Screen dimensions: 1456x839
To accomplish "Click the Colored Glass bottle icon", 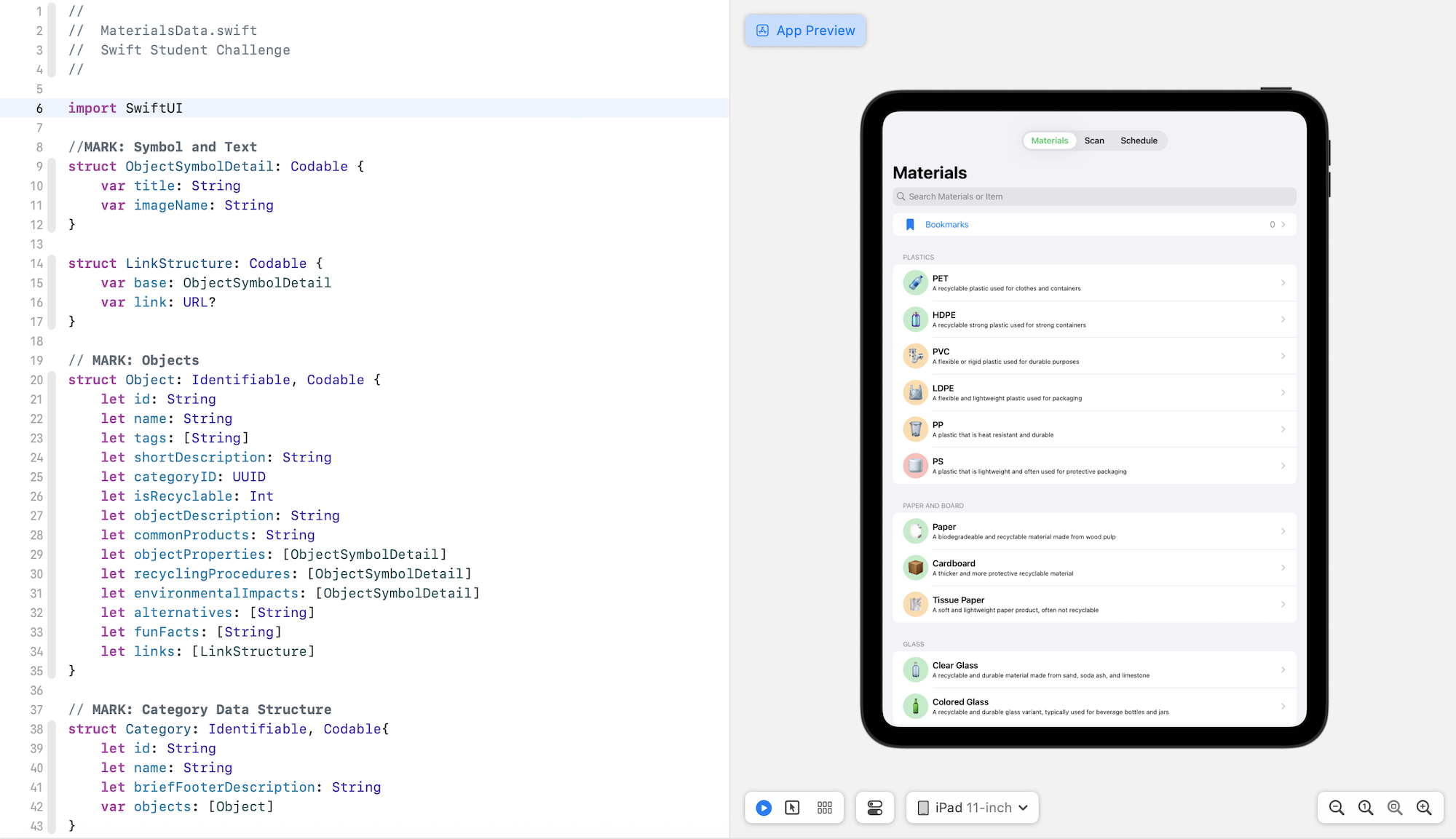I will coord(916,707).
